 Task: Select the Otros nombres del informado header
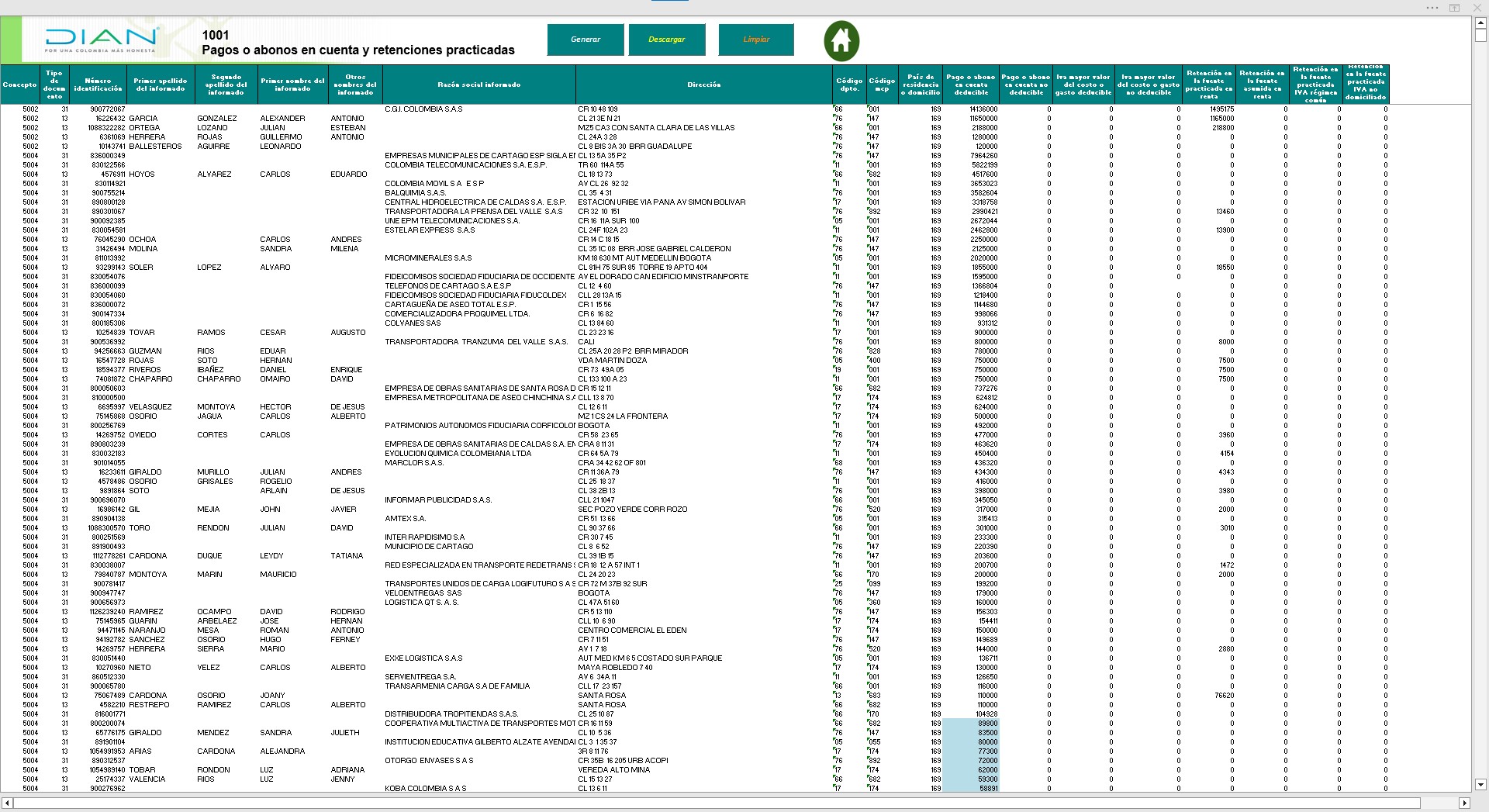pyautogui.click(x=355, y=85)
